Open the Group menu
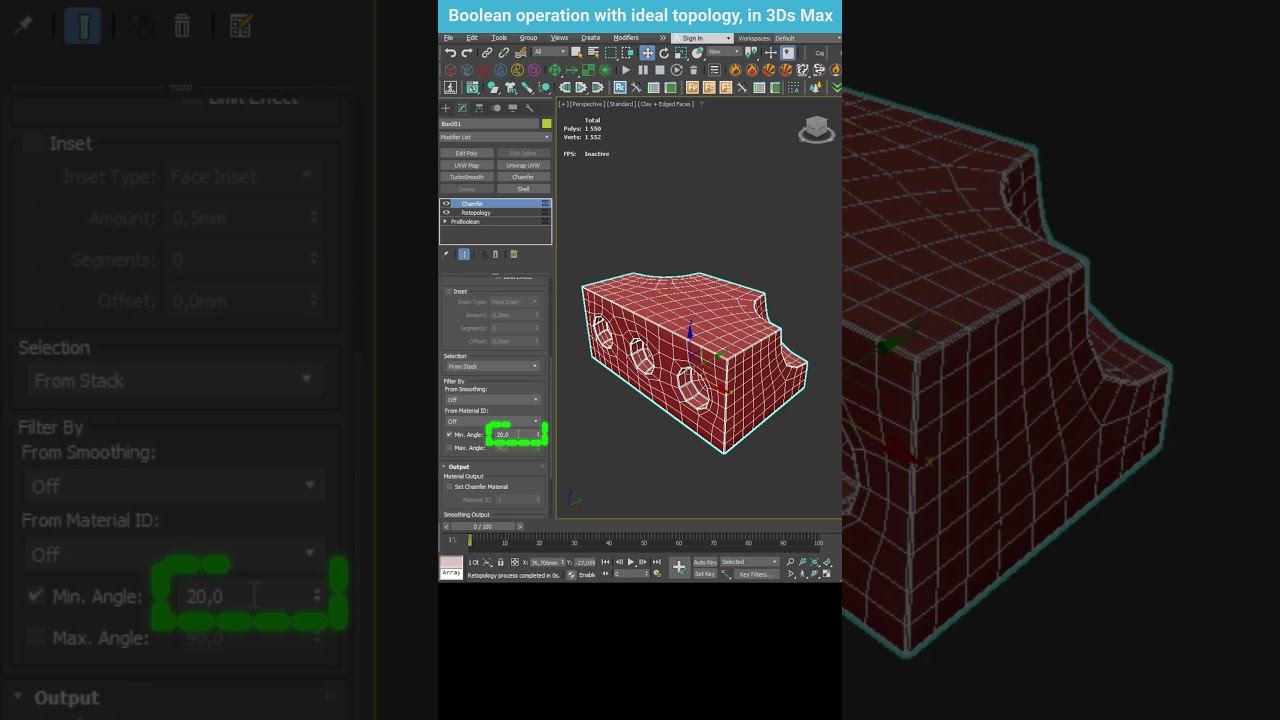This screenshot has height=720, width=1280. [x=528, y=38]
